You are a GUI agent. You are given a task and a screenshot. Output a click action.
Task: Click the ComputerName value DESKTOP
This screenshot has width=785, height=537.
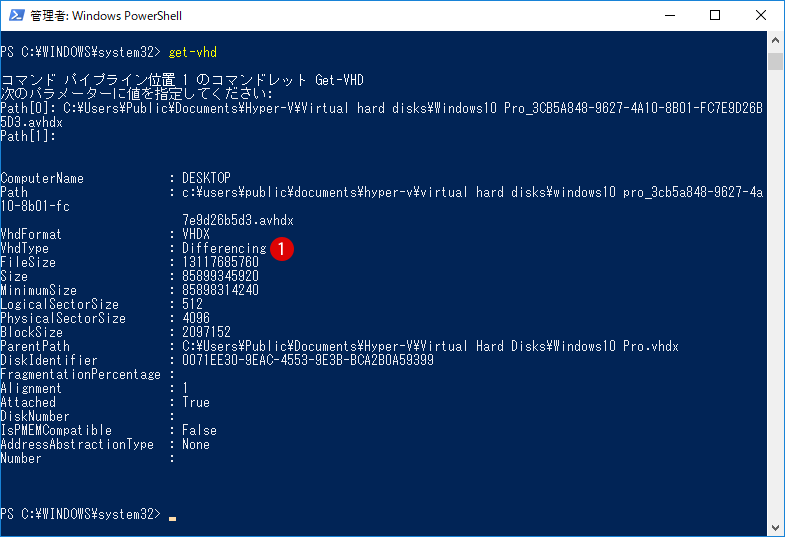pyautogui.click(x=206, y=178)
